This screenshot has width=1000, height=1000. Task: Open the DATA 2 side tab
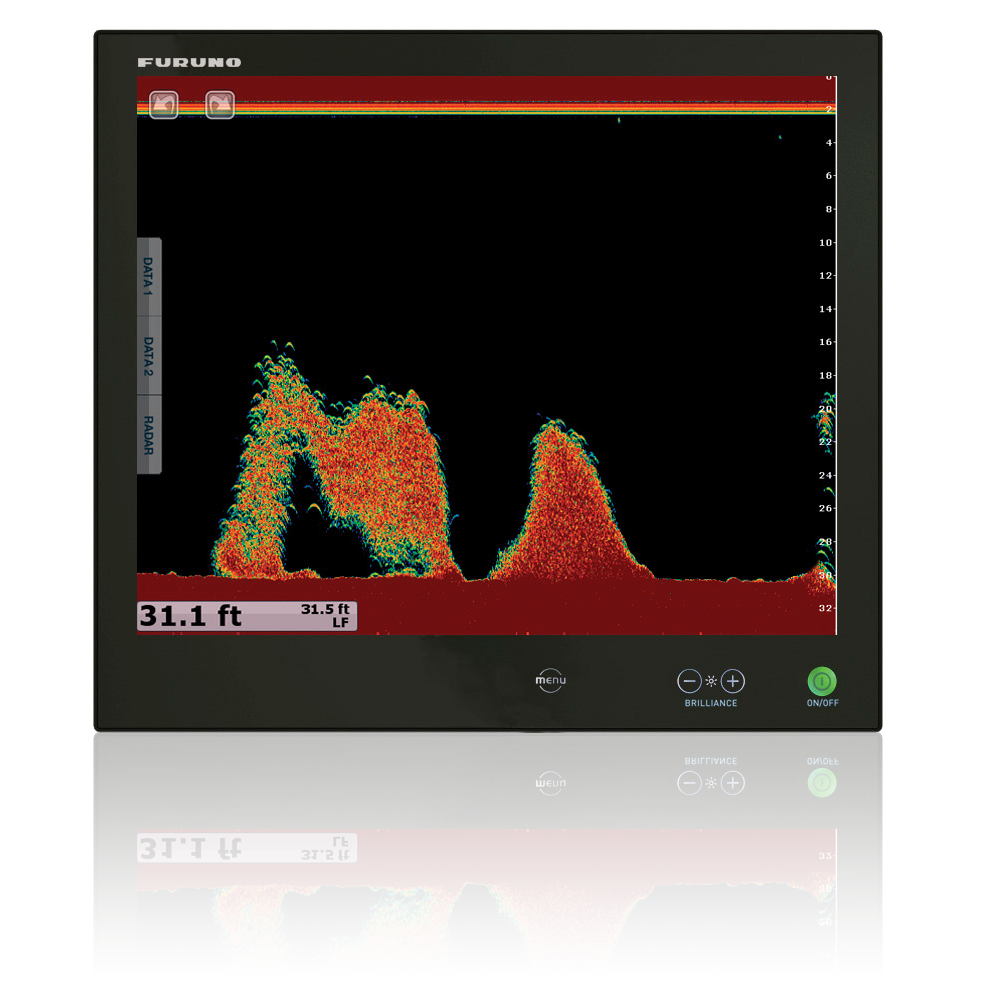(148, 356)
